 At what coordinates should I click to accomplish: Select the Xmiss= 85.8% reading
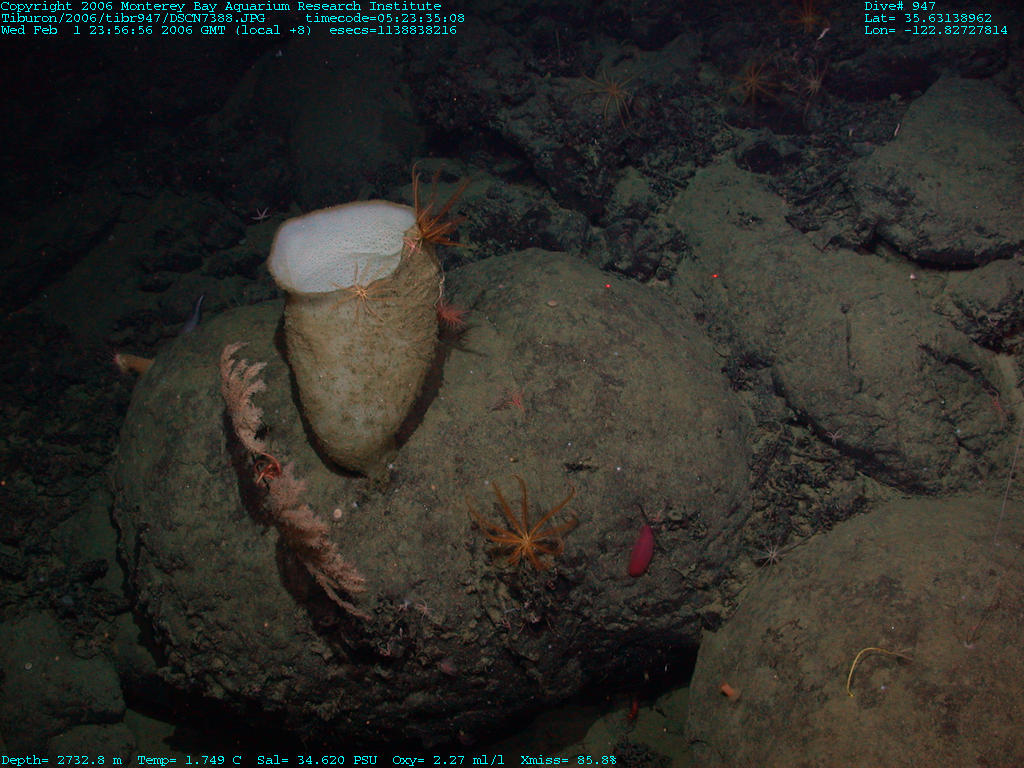point(568,760)
